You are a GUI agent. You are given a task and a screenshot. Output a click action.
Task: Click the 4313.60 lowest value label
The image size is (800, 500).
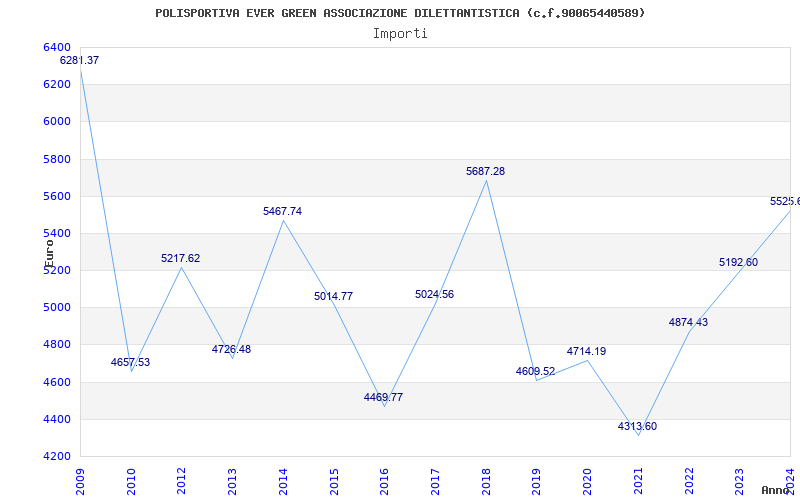[x=638, y=427]
